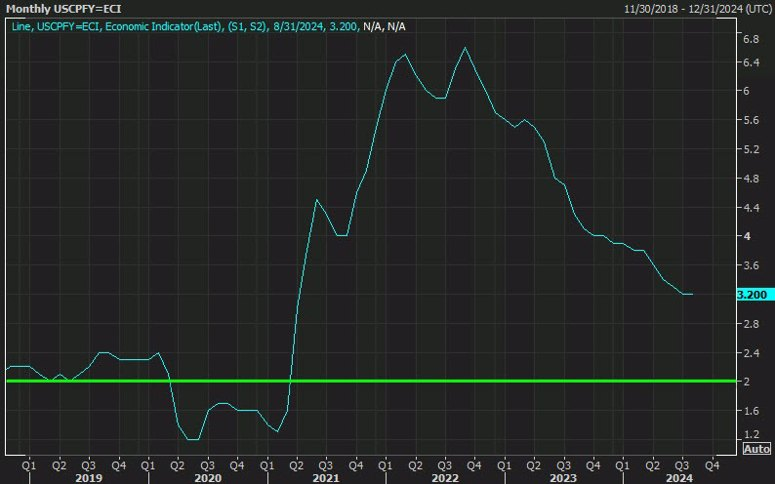Click the 2019 year label on time axis
This screenshot has width=775, height=484.
tap(88, 478)
